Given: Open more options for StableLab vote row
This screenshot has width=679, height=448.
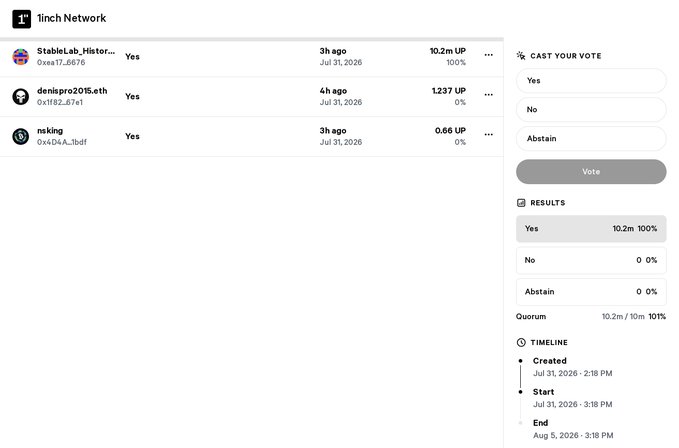Looking at the screenshot, I should [488, 55].
